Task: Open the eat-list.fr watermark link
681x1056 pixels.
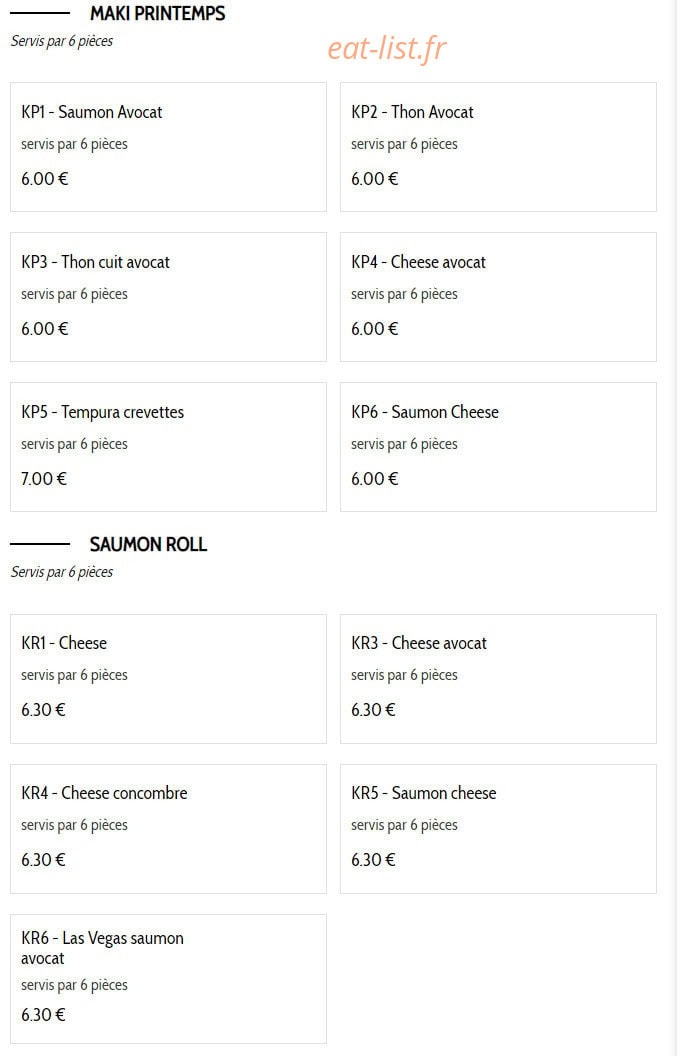Action: coord(387,48)
